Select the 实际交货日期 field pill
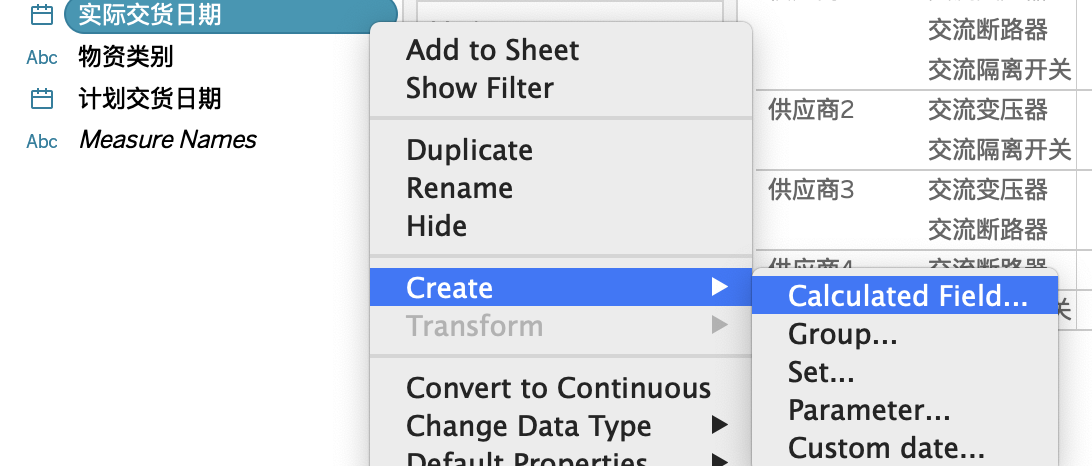1092x466 pixels. tap(231, 15)
